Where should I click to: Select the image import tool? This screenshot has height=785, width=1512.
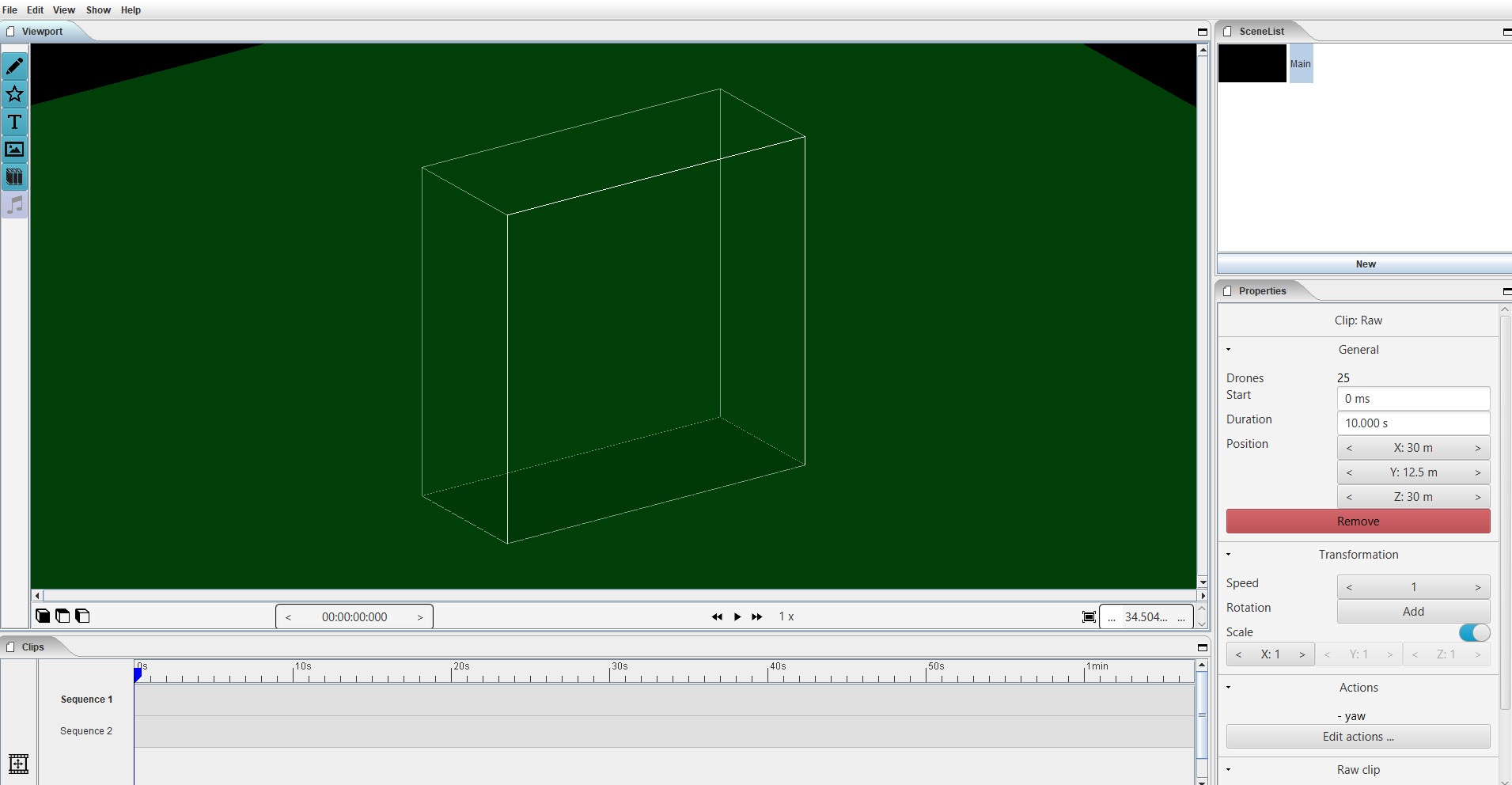click(14, 150)
